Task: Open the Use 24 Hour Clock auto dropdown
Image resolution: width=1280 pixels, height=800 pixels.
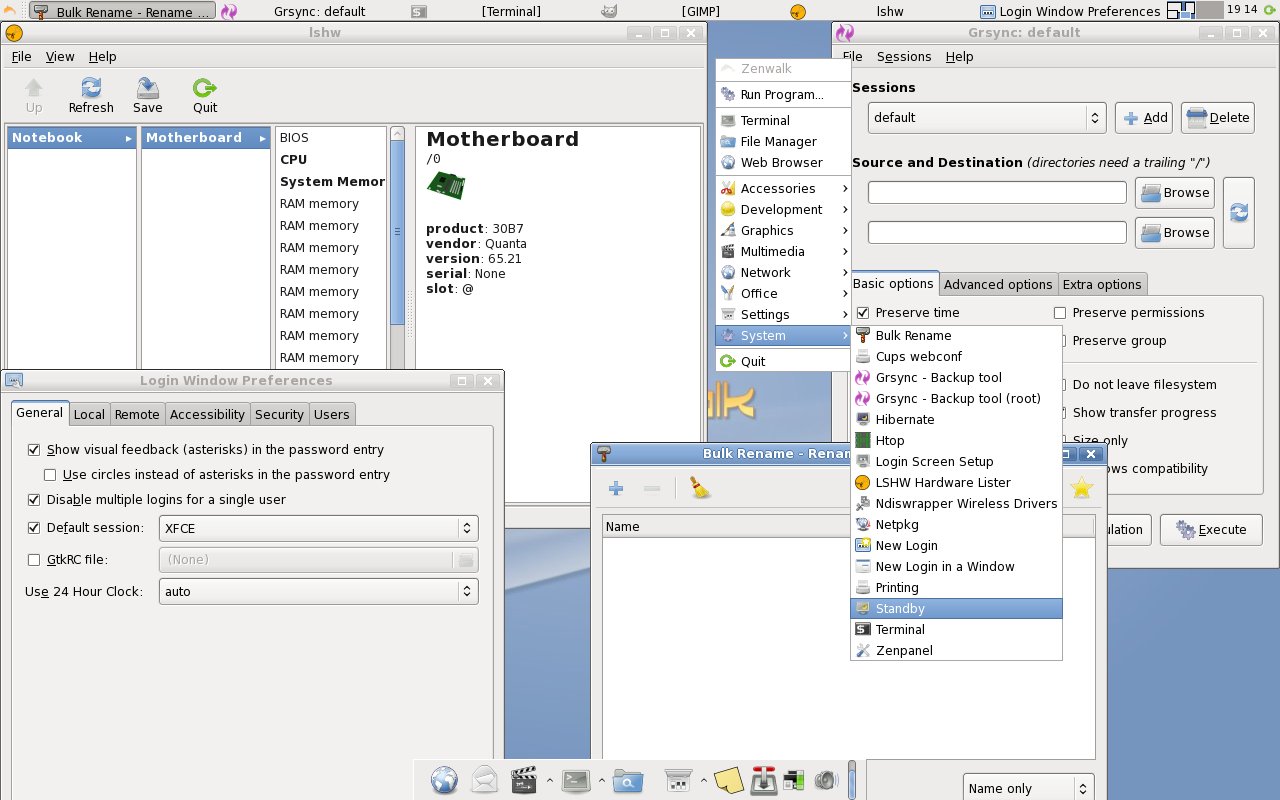Action: 318,591
